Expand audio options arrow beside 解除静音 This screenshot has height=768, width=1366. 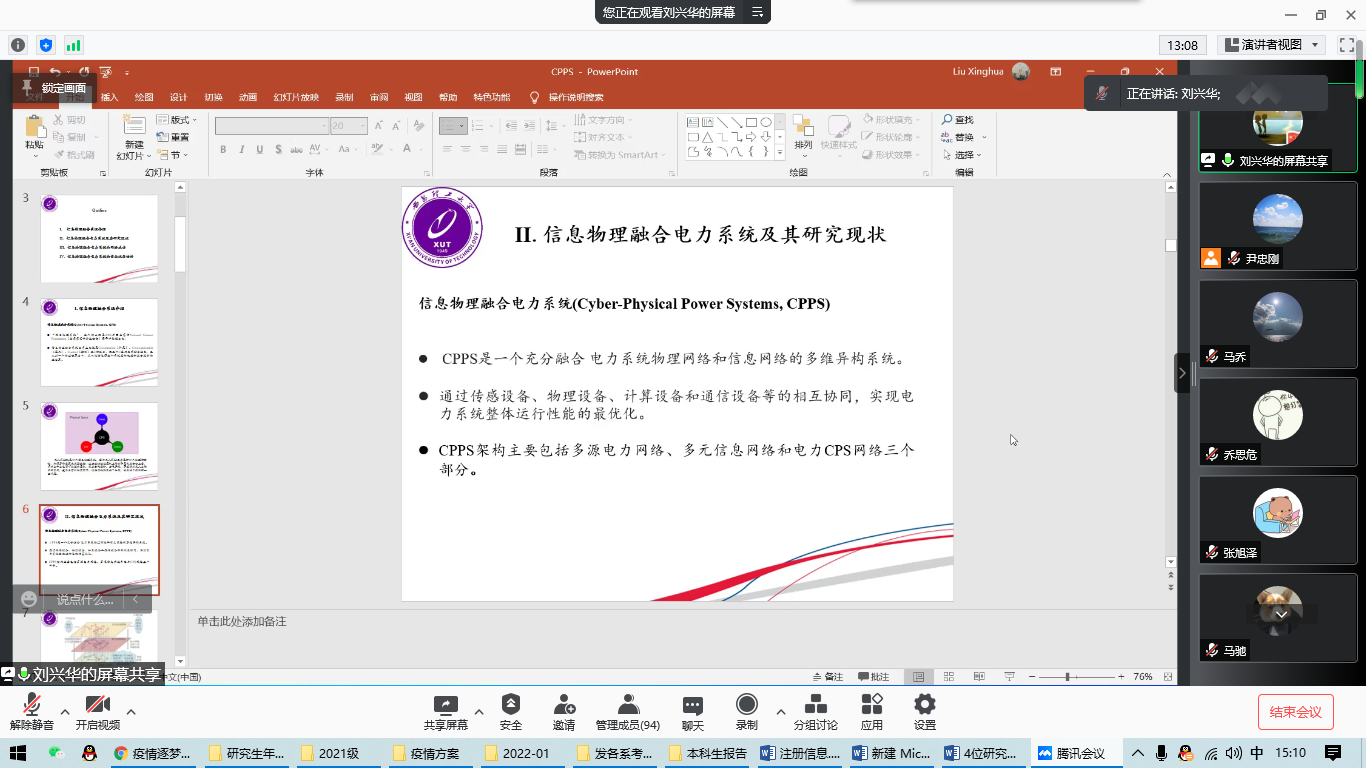click(65, 712)
